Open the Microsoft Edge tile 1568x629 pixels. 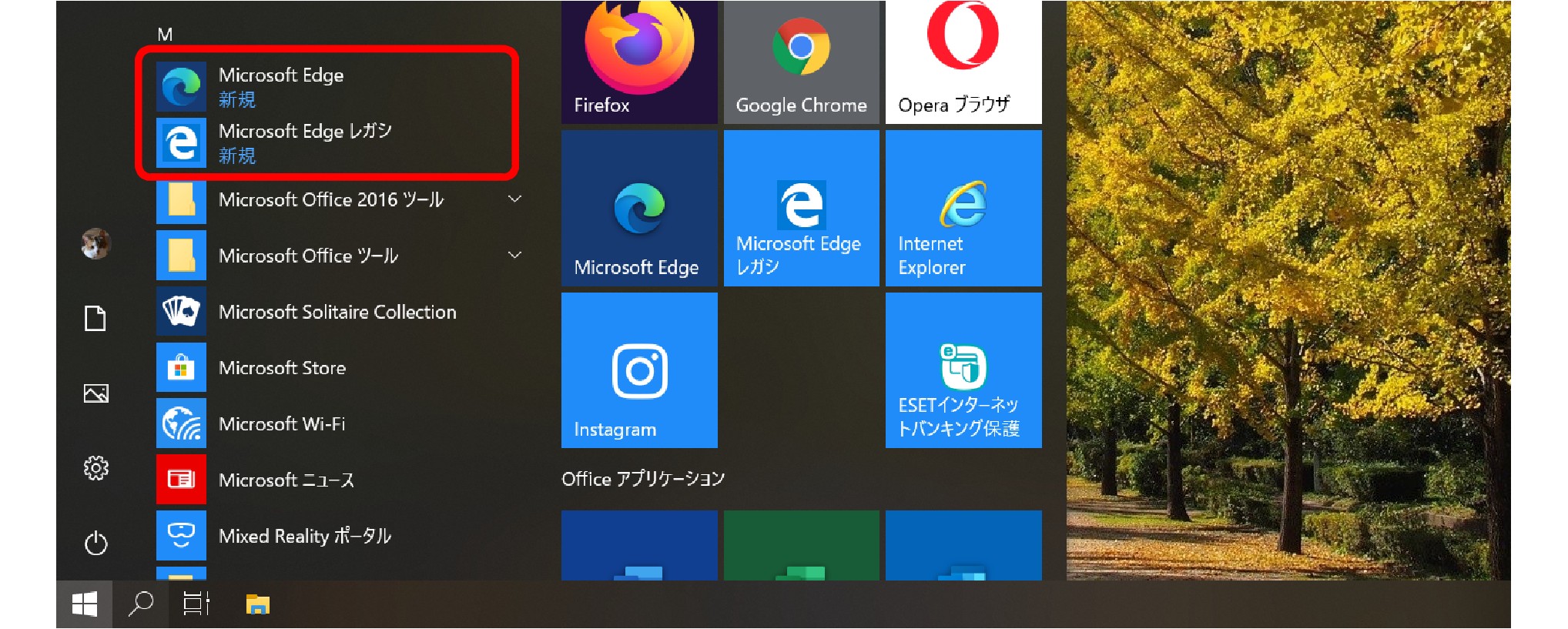coord(639,208)
